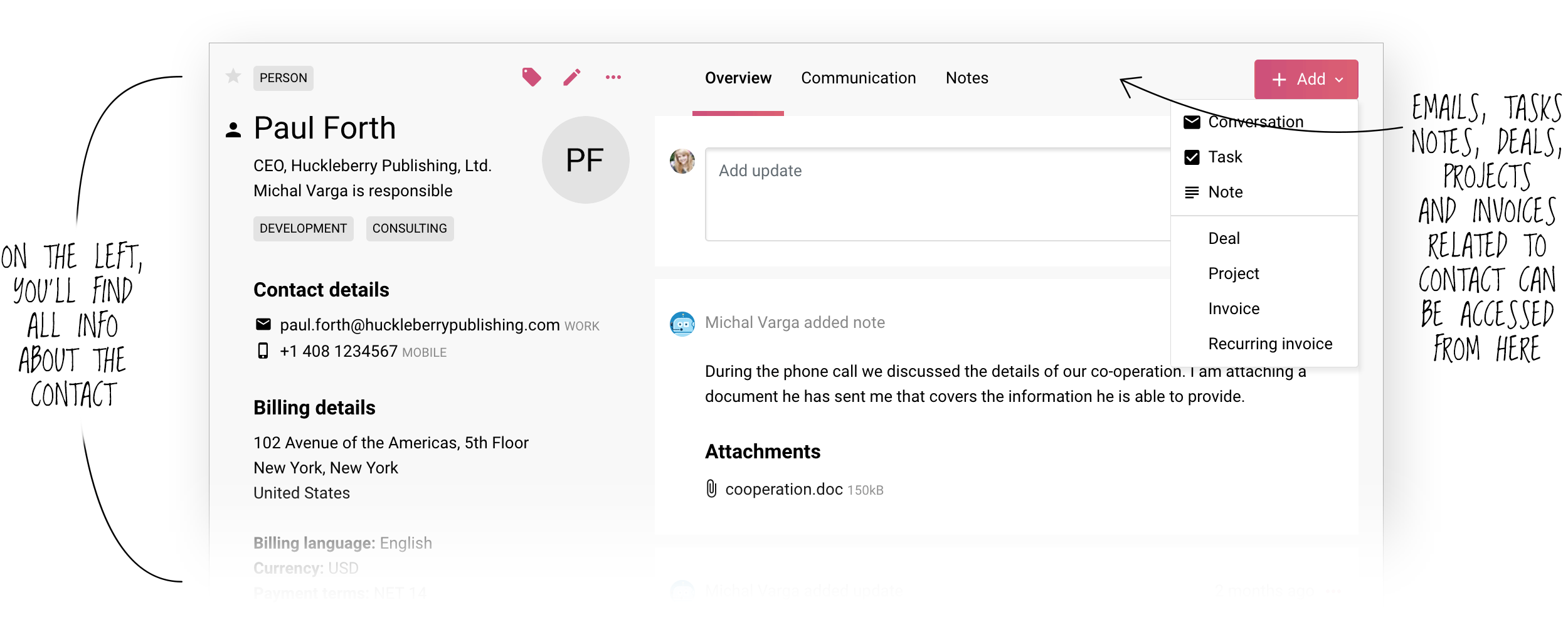Click the mobile phone icon beside the number

pyautogui.click(x=263, y=350)
